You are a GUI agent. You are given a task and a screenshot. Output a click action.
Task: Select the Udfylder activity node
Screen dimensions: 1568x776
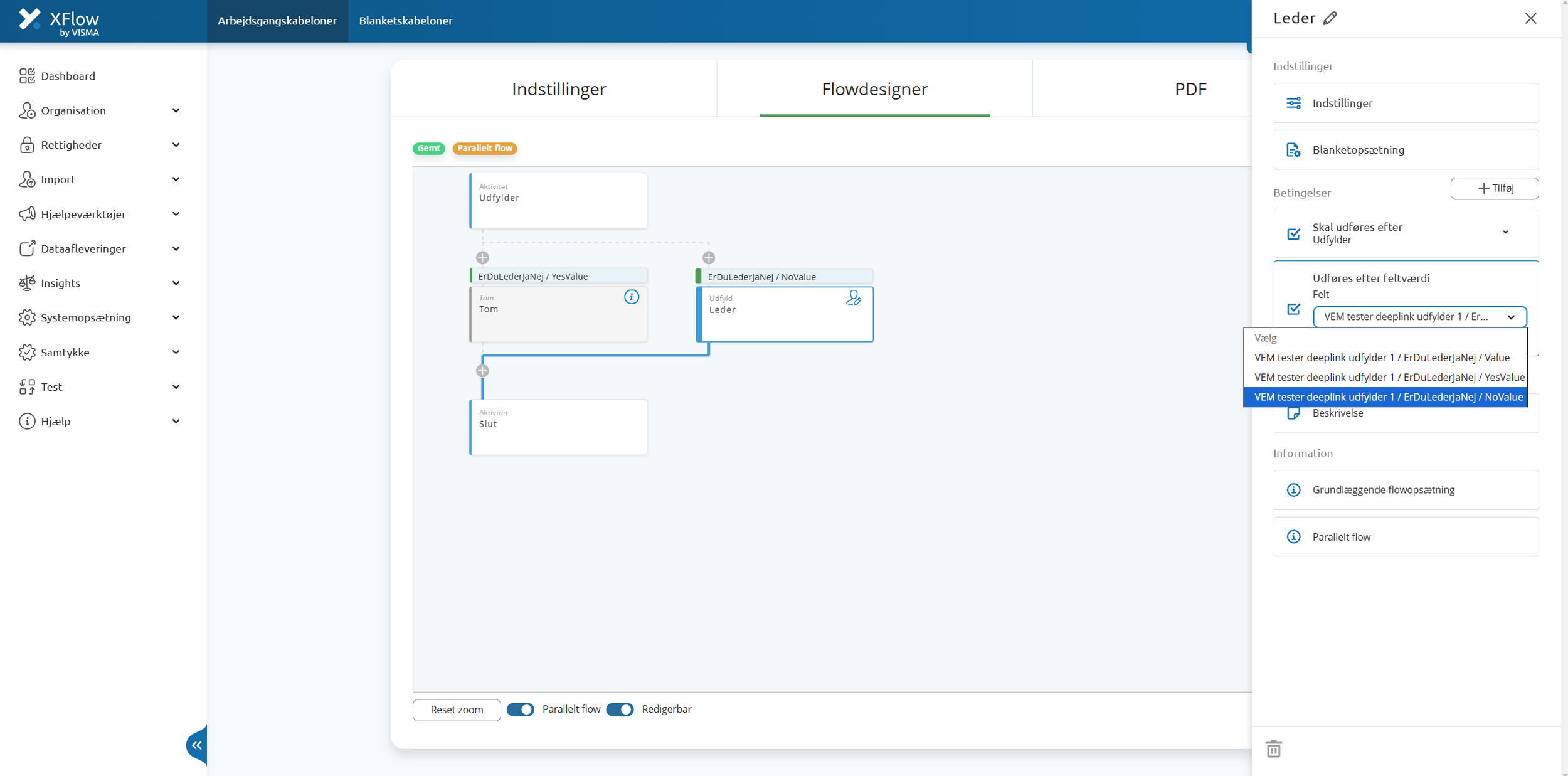[x=558, y=201]
